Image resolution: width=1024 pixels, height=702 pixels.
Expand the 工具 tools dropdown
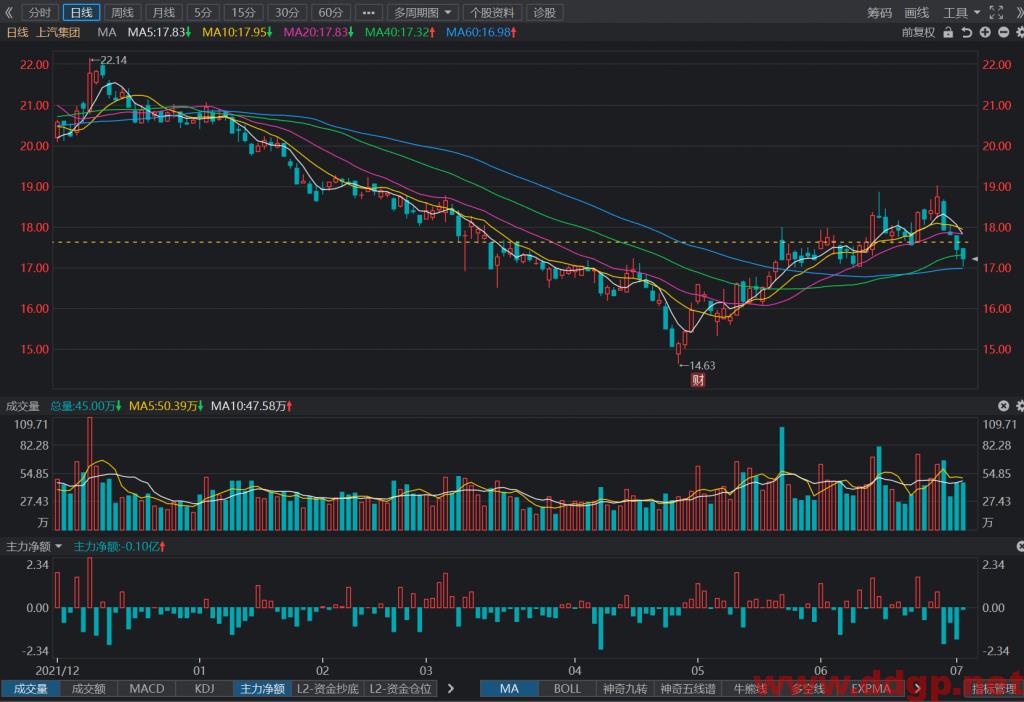click(962, 13)
